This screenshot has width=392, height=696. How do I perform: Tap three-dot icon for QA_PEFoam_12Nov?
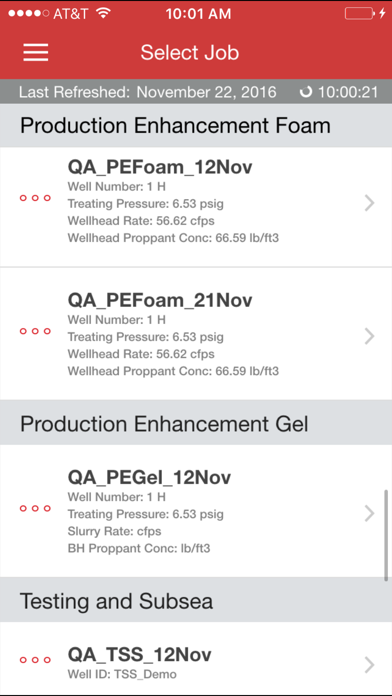[35, 198]
